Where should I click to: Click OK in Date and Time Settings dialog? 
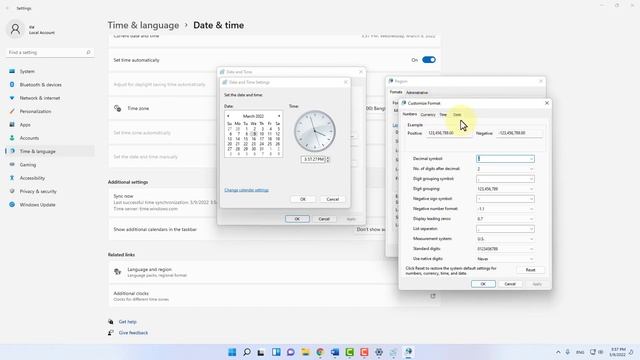[x=303, y=199]
